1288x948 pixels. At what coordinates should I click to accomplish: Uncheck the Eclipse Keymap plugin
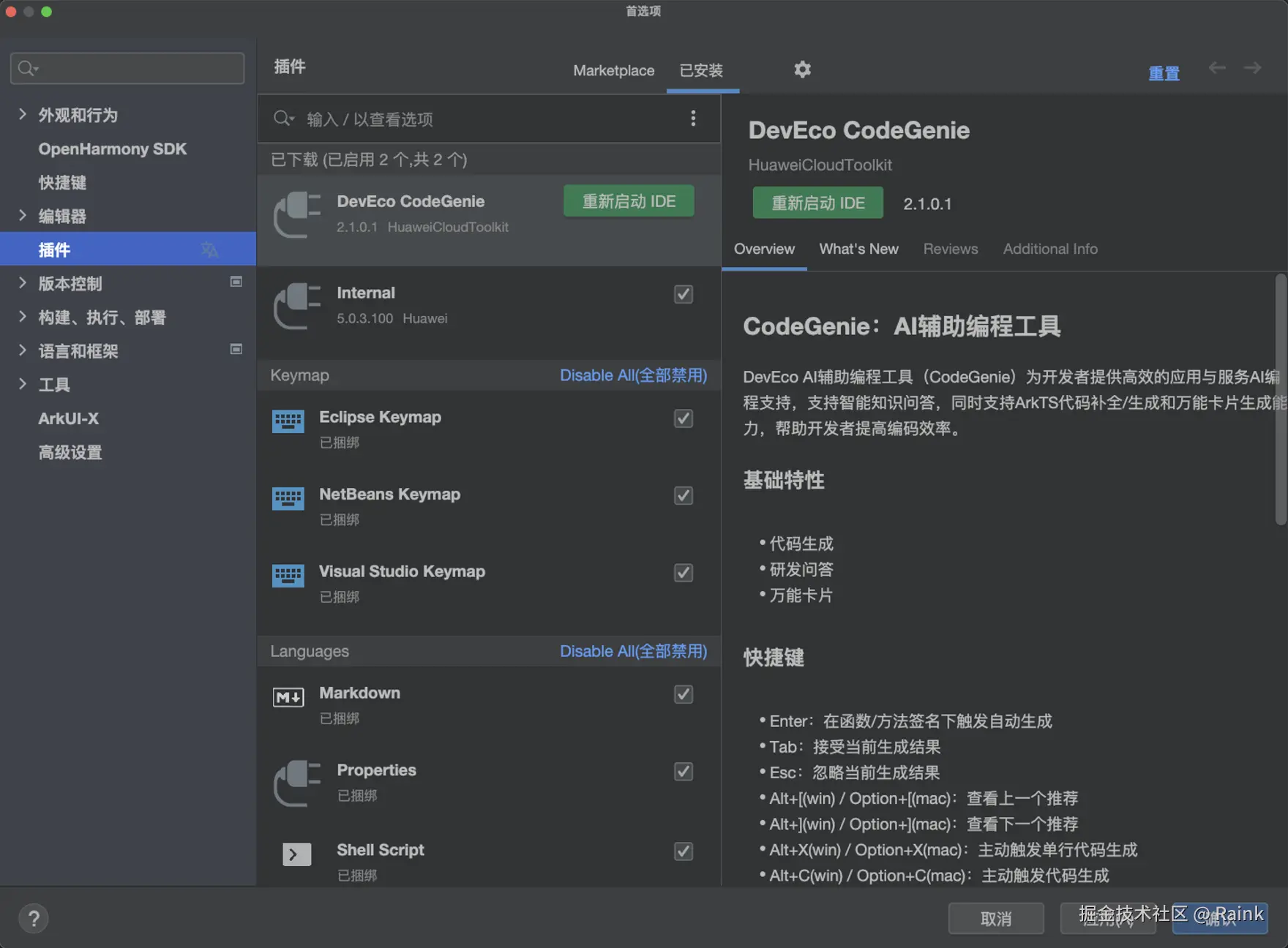click(684, 418)
